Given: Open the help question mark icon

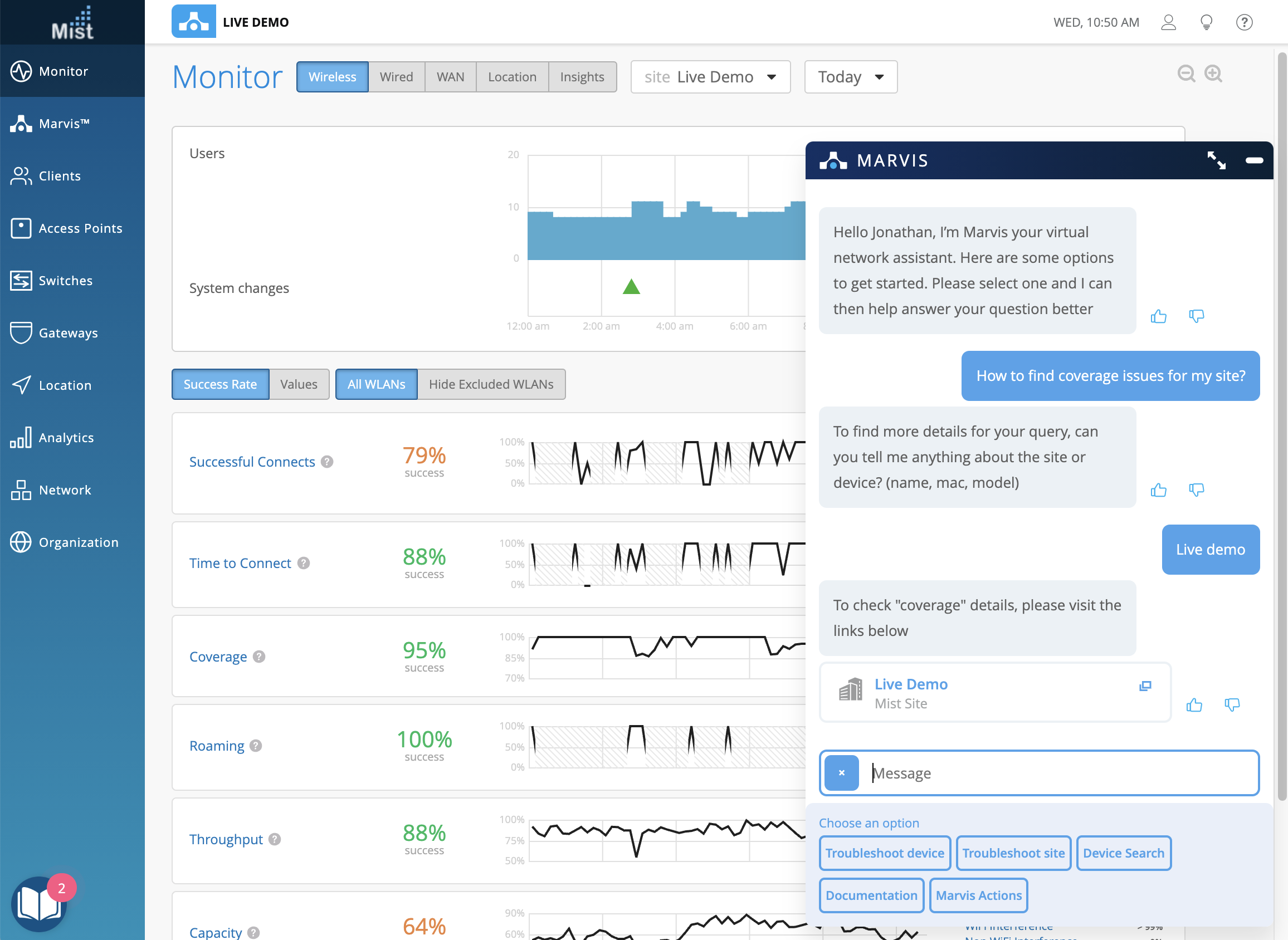Looking at the screenshot, I should [x=1244, y=23].
